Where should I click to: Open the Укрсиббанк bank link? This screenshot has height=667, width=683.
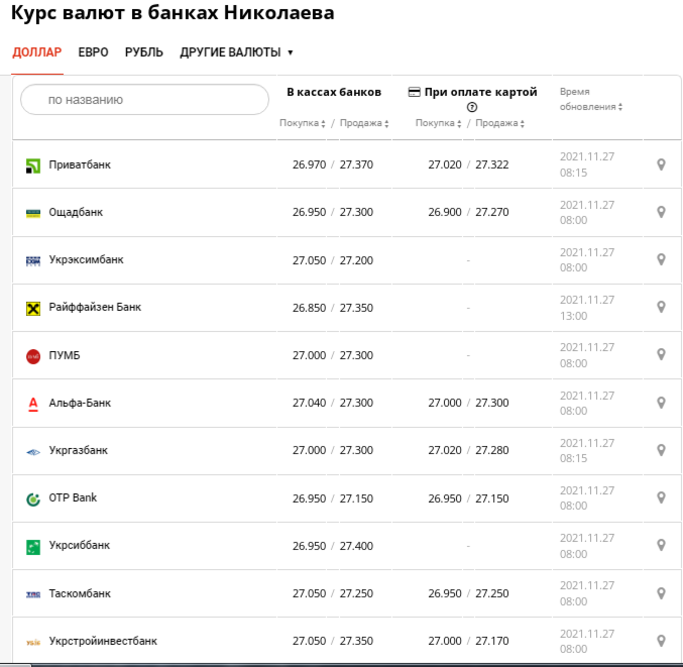[79, 545]
